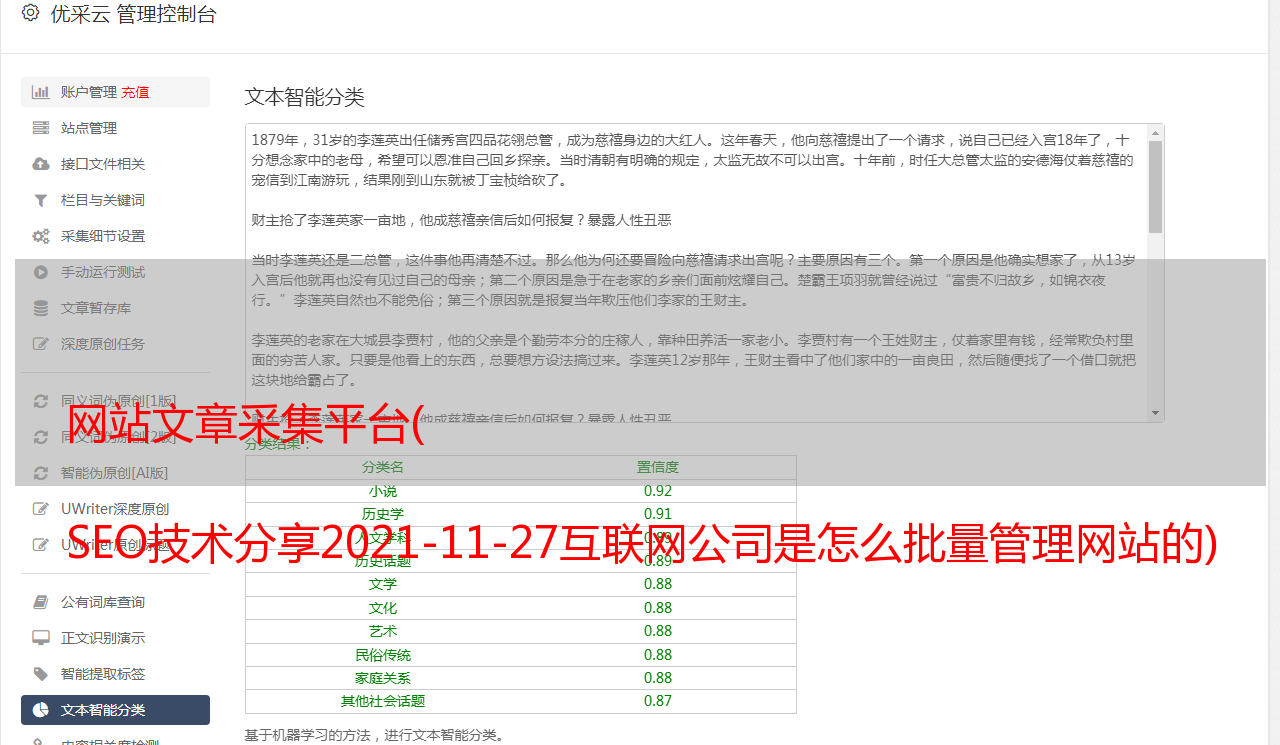
Task: Click the 分类名 column header
Action: pyautogui.click(x=383, y=467)
